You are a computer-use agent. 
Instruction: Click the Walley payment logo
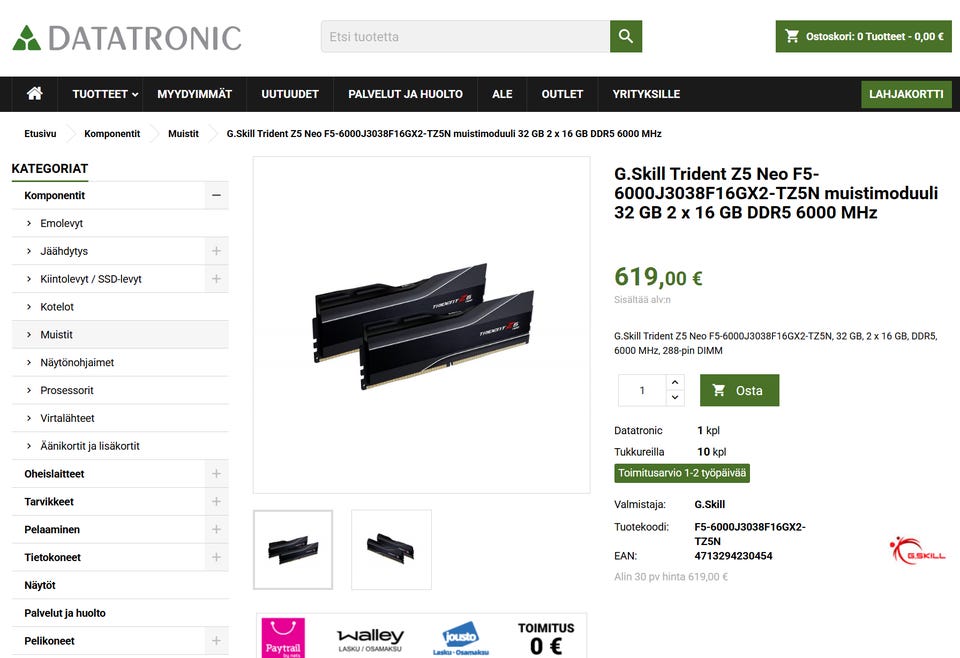click(370, 640)
